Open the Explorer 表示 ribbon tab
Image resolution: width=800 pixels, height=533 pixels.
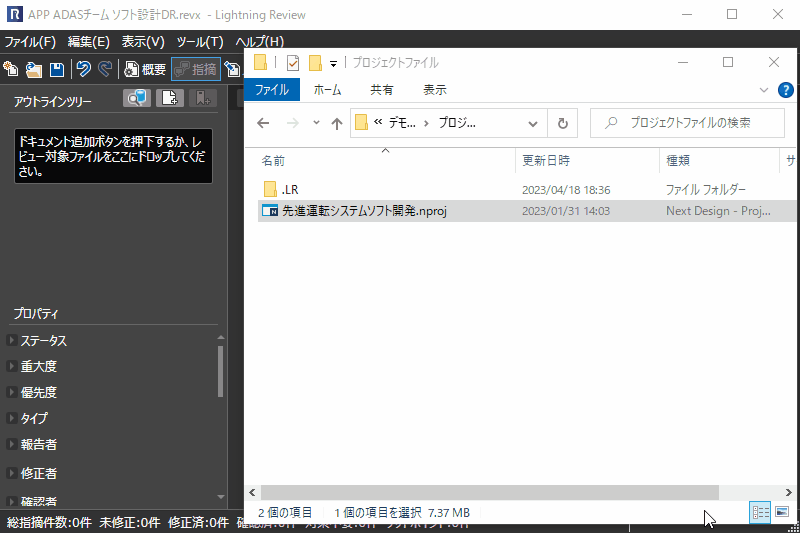(435, 90)
